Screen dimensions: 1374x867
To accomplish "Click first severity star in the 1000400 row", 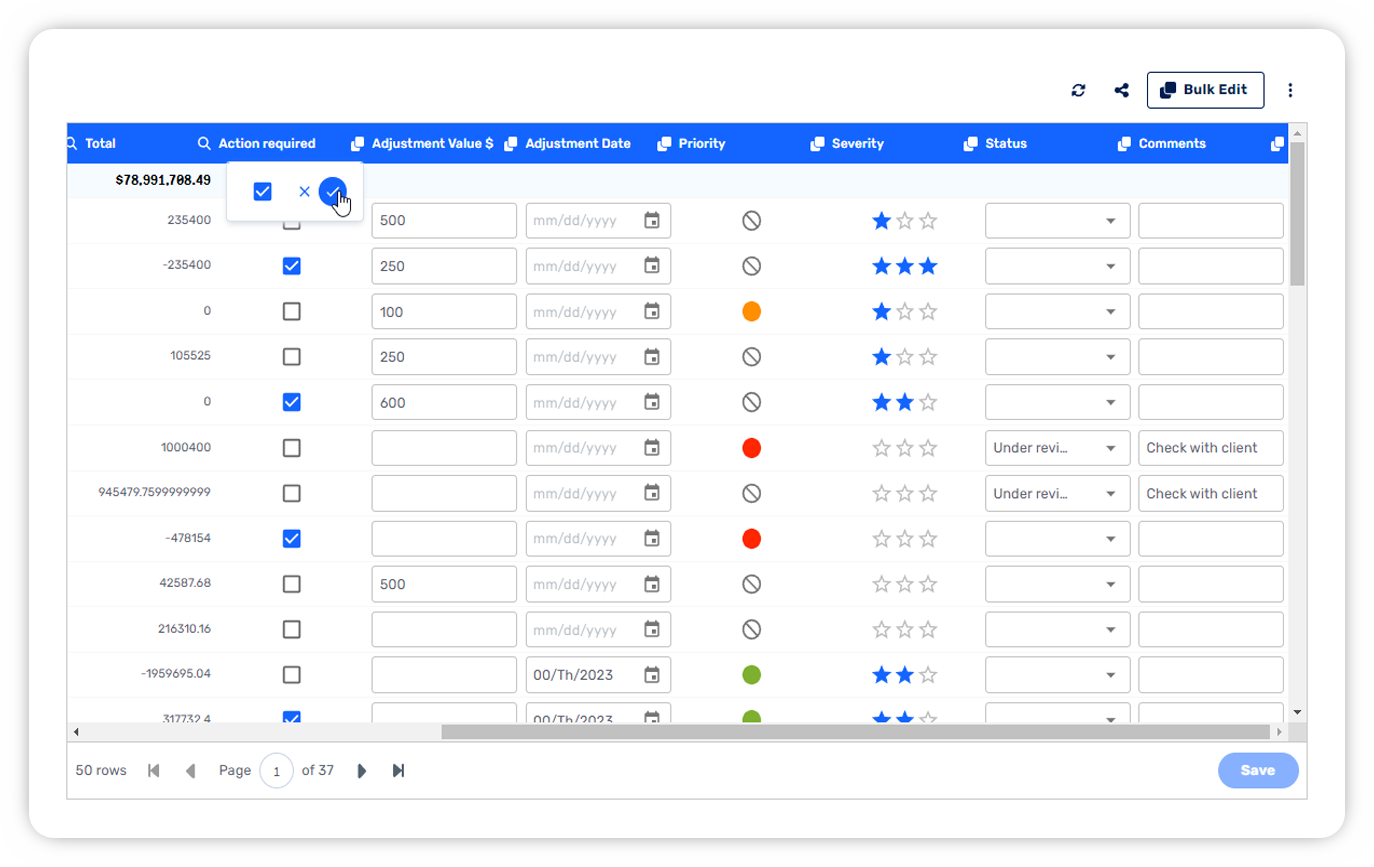I will click(881, 448).
